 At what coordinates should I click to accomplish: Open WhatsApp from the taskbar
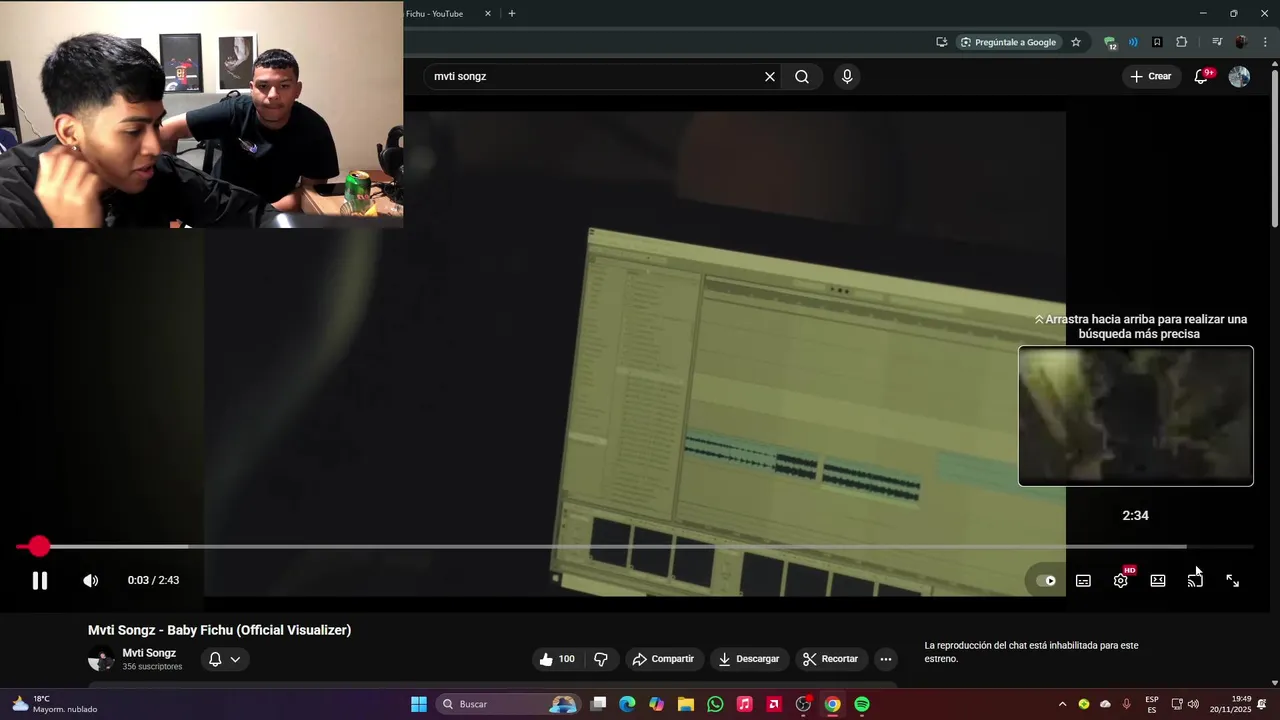(x=715, y=704)
